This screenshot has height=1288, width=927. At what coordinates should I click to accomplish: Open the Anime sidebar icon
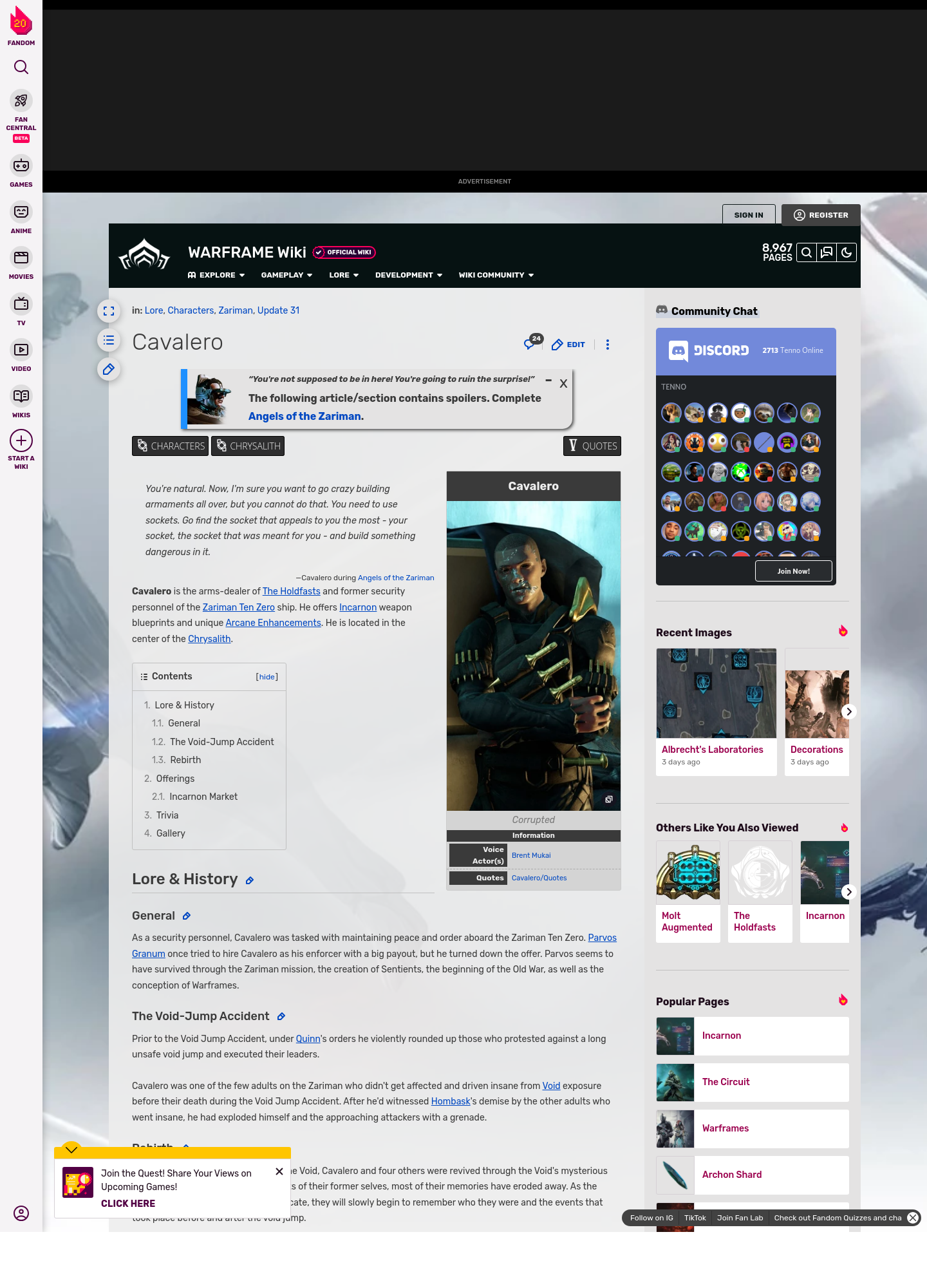tap(21, 212)
